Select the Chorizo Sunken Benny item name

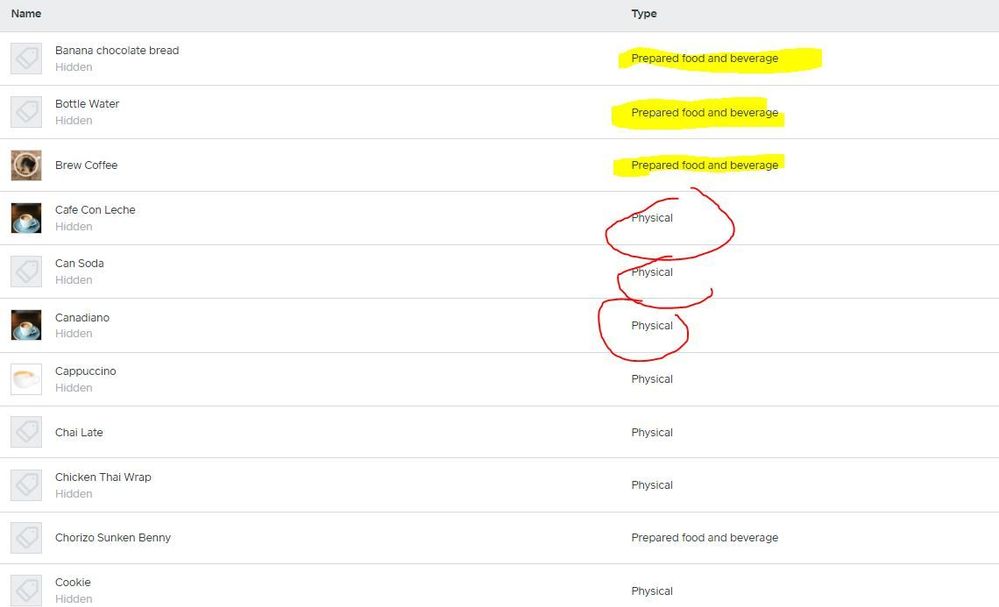[x=113, y=538]
